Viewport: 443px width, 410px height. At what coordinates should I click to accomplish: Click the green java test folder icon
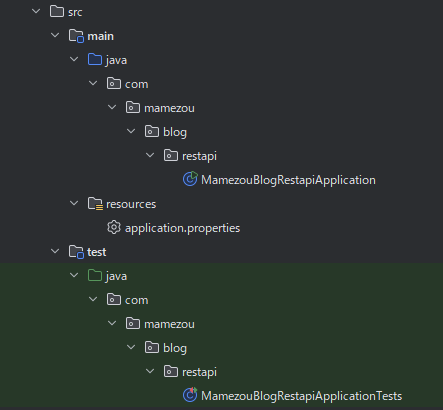95,275
